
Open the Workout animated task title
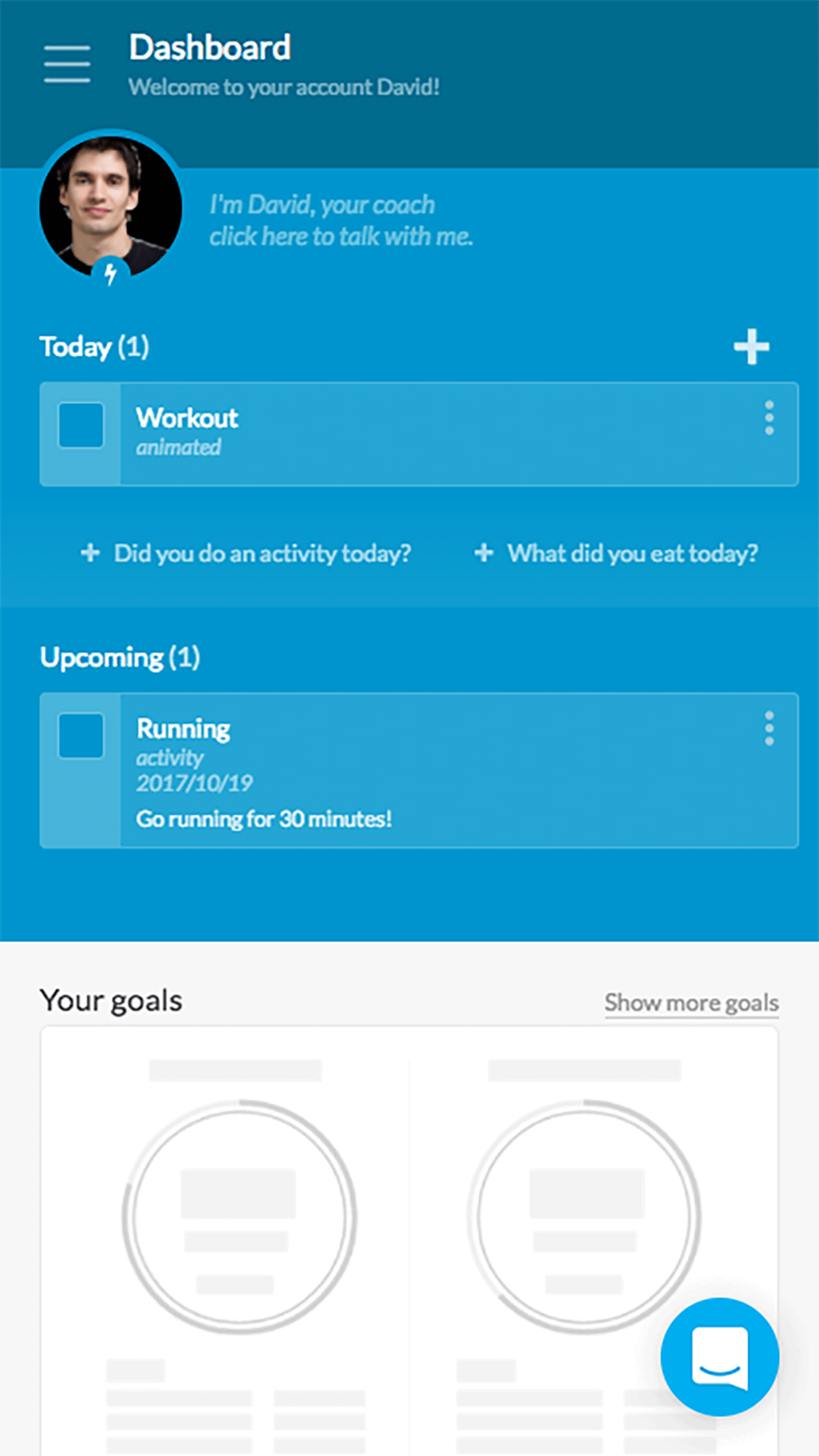tap(187, 418)
